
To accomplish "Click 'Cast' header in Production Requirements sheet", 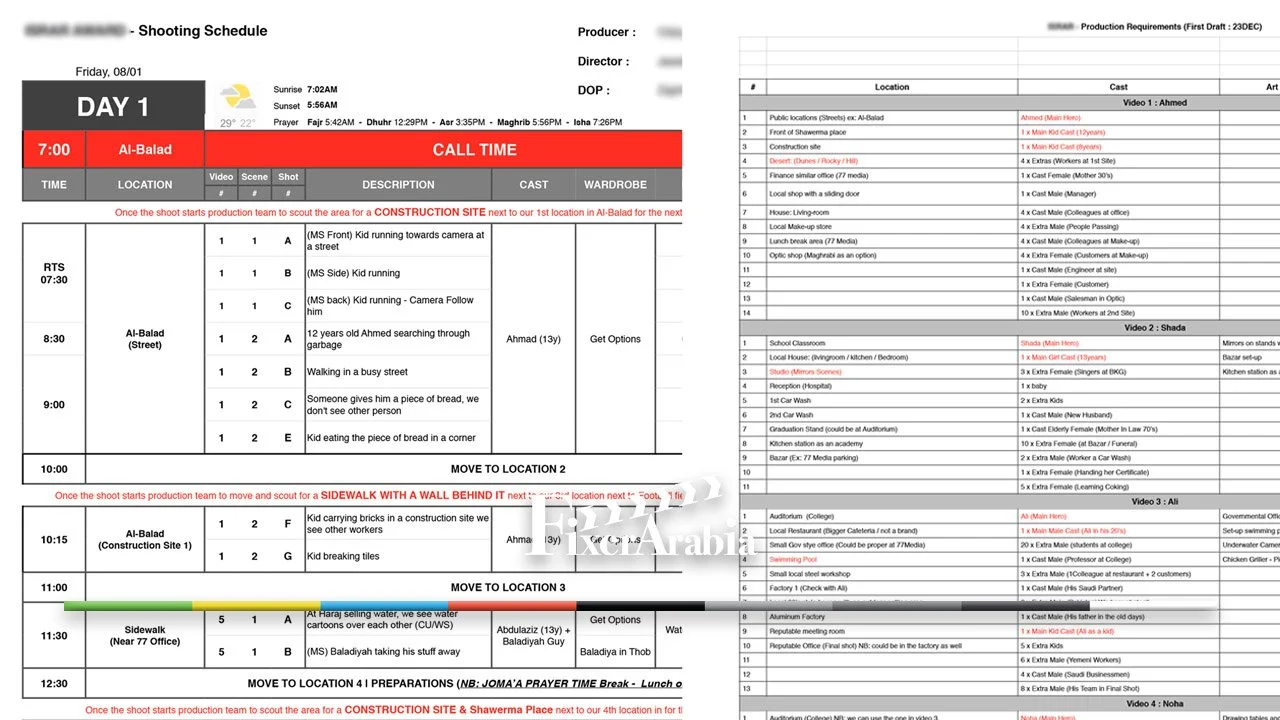I will (x=1119, y=87).
